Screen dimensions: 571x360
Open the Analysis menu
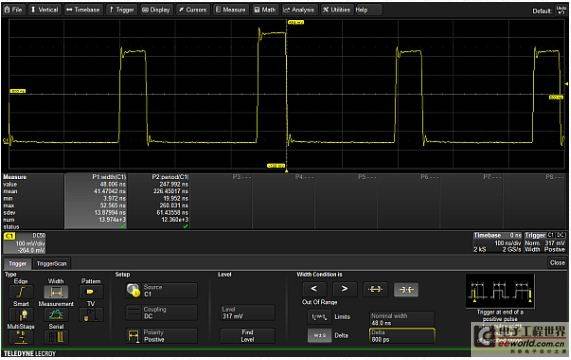pos(299,10)
